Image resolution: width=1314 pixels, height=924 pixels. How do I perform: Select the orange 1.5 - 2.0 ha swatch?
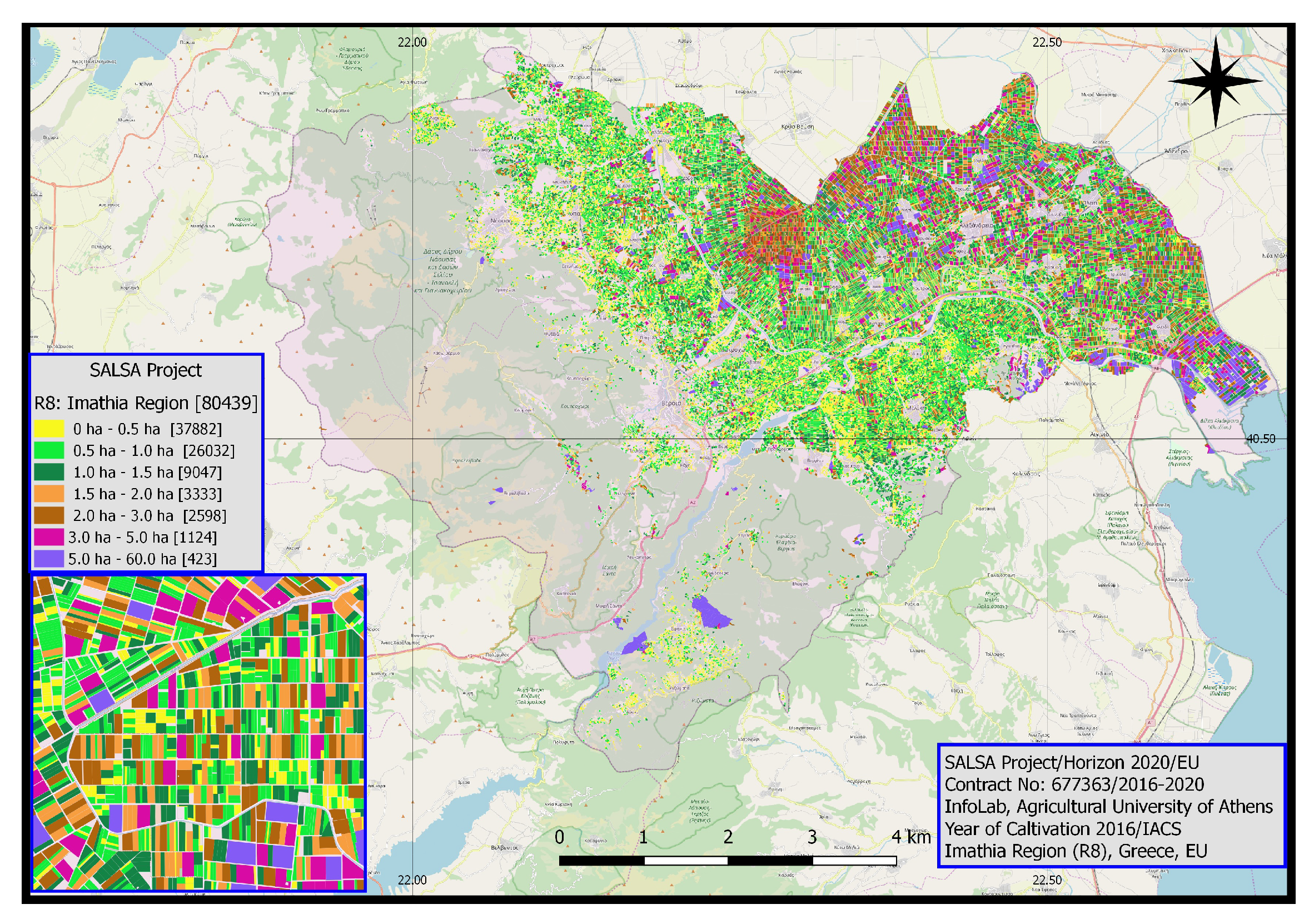[49, 494]
